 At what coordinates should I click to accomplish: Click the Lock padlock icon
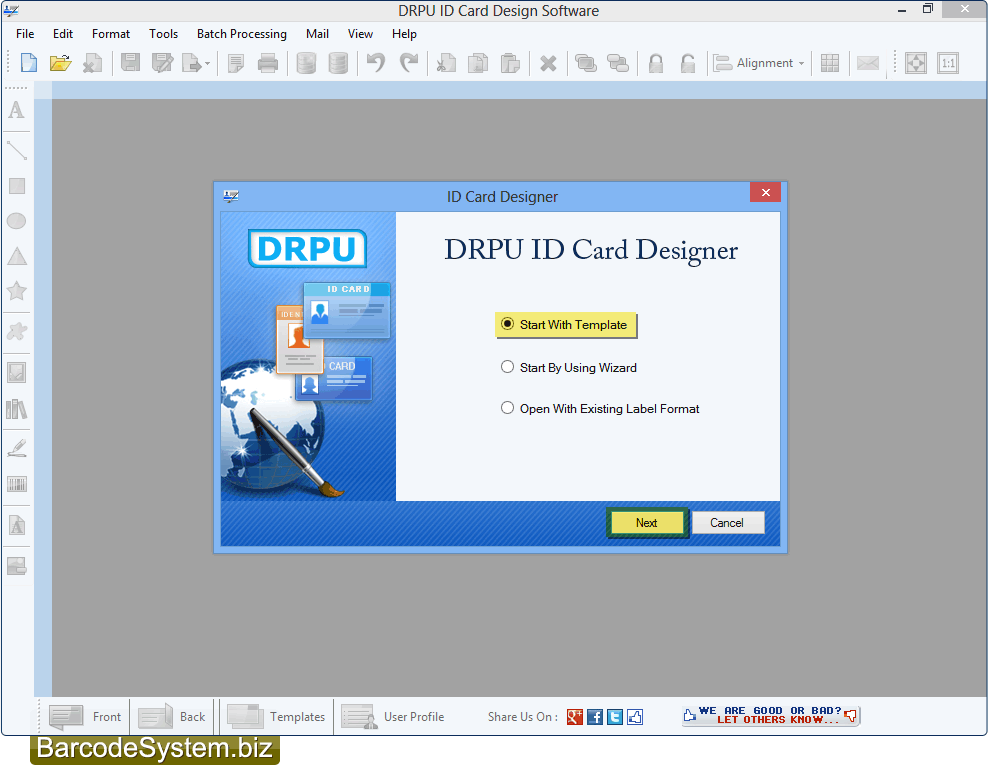pyautogui.click(x=656, y=63)
